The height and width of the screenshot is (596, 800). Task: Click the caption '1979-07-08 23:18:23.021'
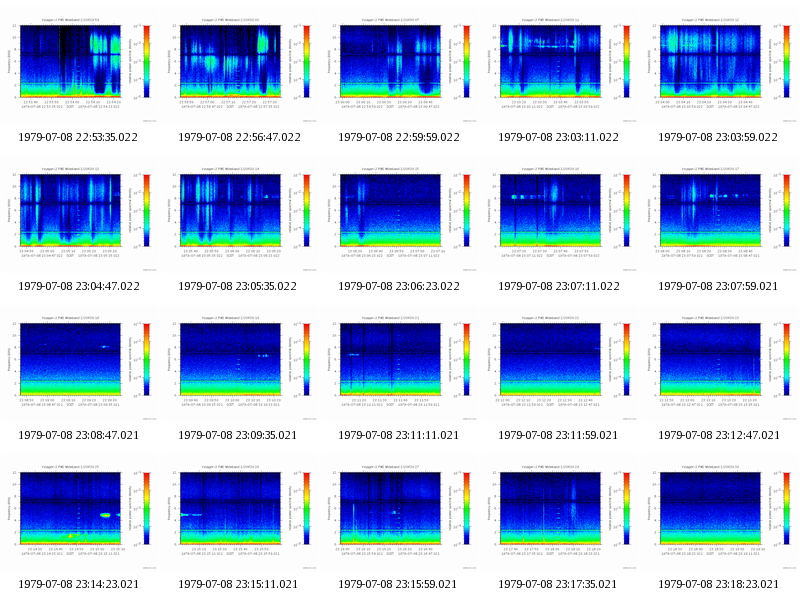(719, 584)
